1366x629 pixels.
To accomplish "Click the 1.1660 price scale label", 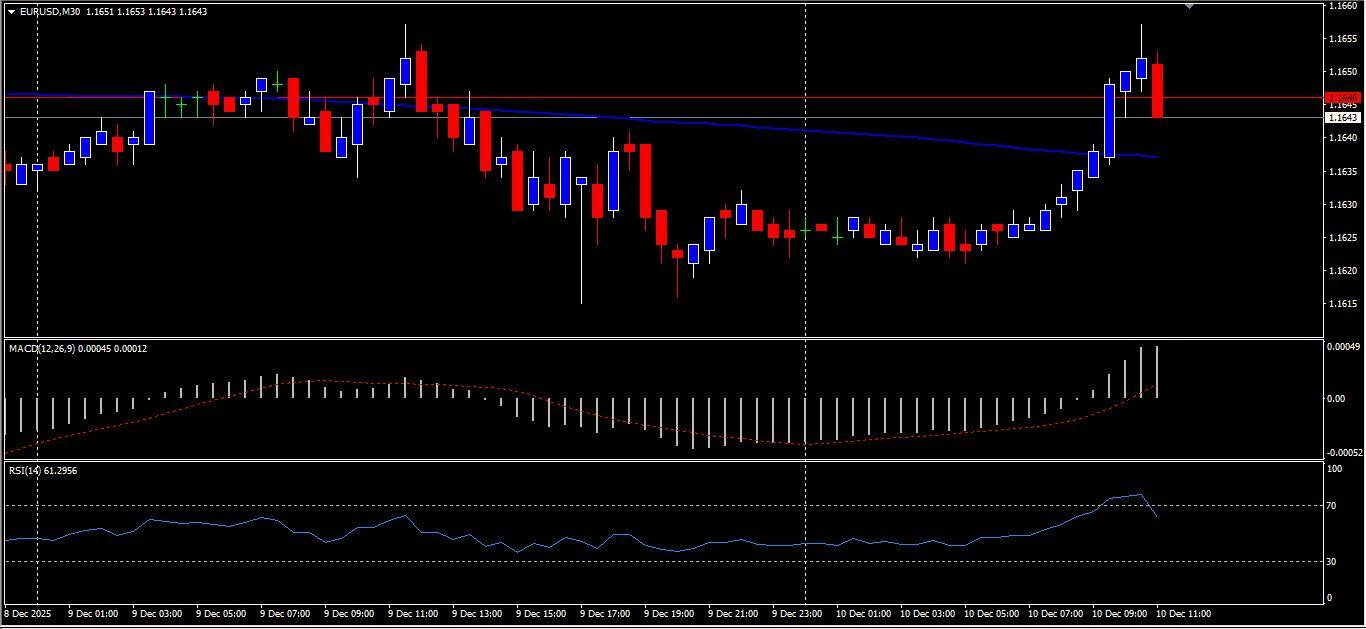I will [1342, 6].
